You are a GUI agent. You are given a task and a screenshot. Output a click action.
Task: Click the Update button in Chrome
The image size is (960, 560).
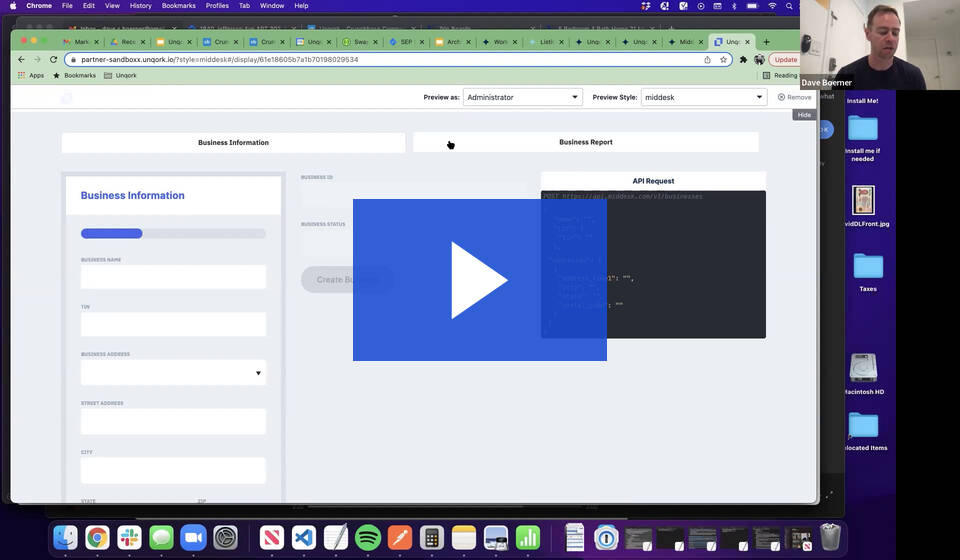pyautogui.click(x=785, y=59)
